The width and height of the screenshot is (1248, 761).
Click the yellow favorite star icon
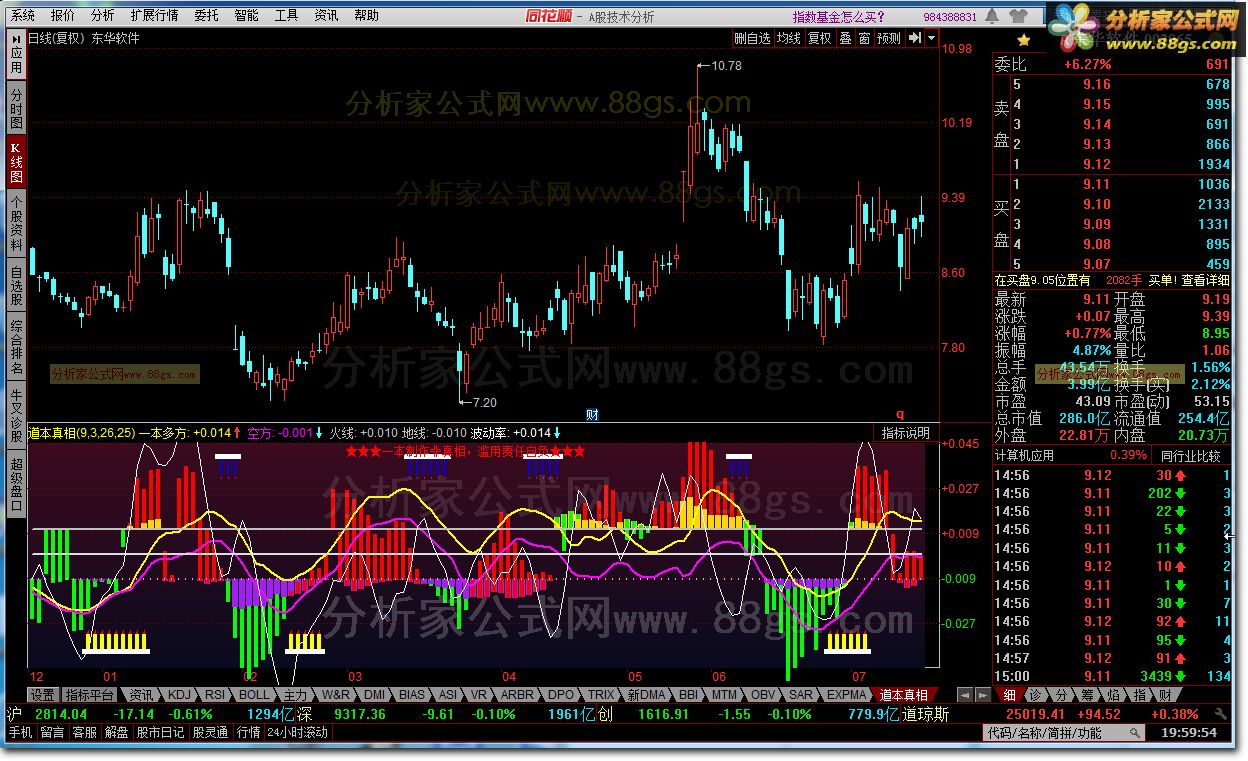point(1023,40)
